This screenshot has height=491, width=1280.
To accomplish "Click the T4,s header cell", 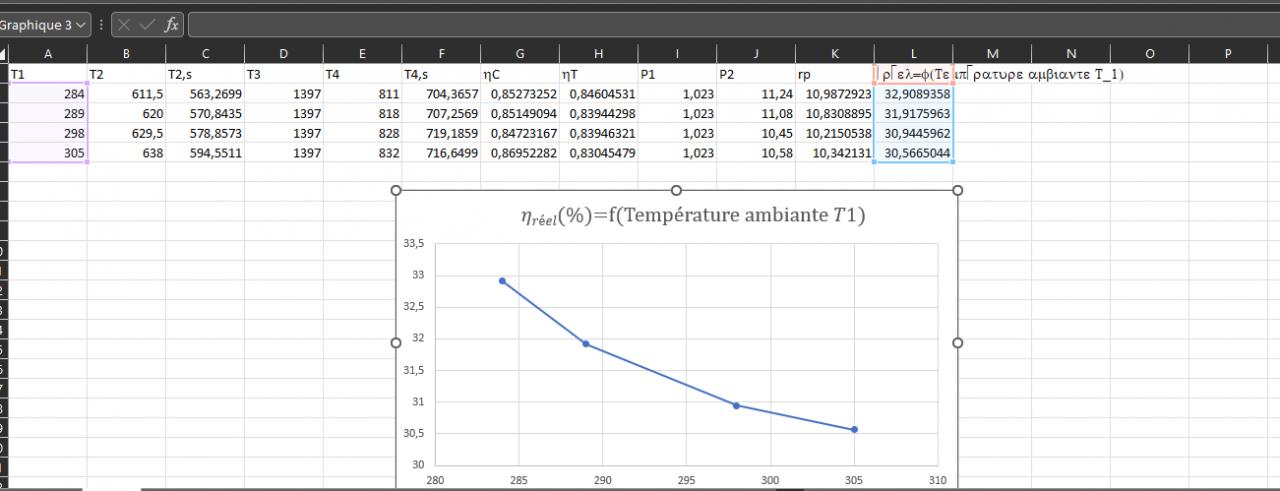I will point(441,74).
